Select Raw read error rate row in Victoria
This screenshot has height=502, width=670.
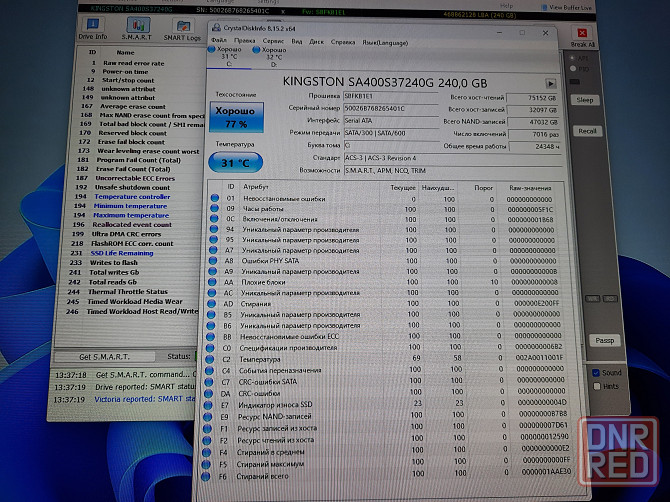point(133,63)
